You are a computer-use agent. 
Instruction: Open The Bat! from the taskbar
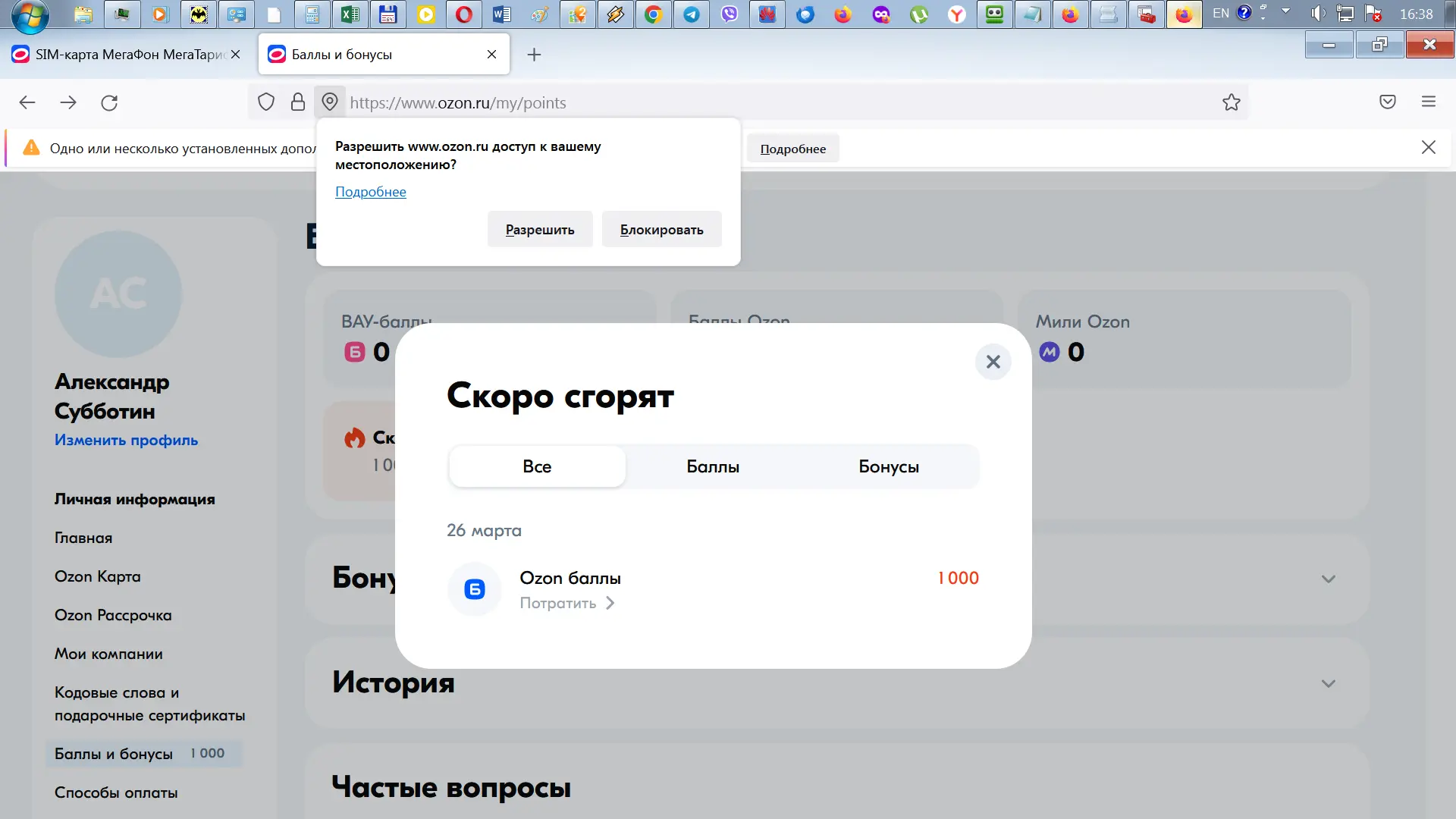(x=198, y=14)
